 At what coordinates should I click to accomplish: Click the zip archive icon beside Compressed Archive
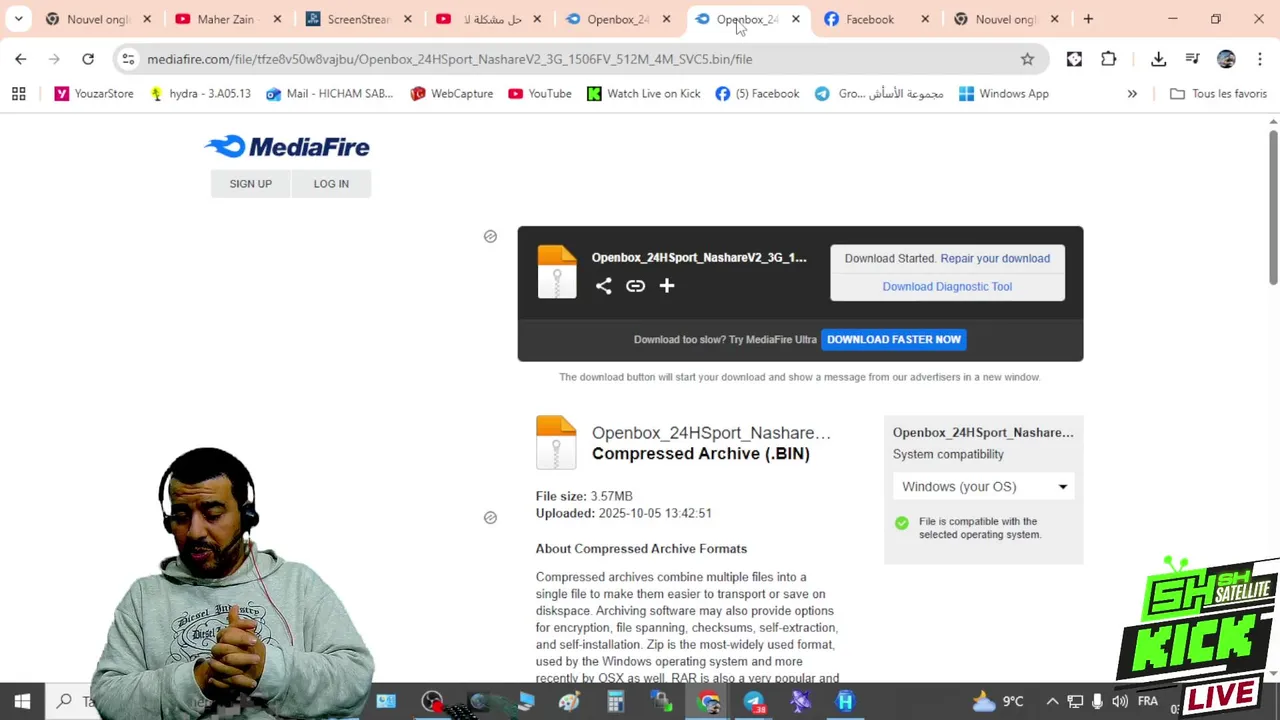(x=556, y=443)
